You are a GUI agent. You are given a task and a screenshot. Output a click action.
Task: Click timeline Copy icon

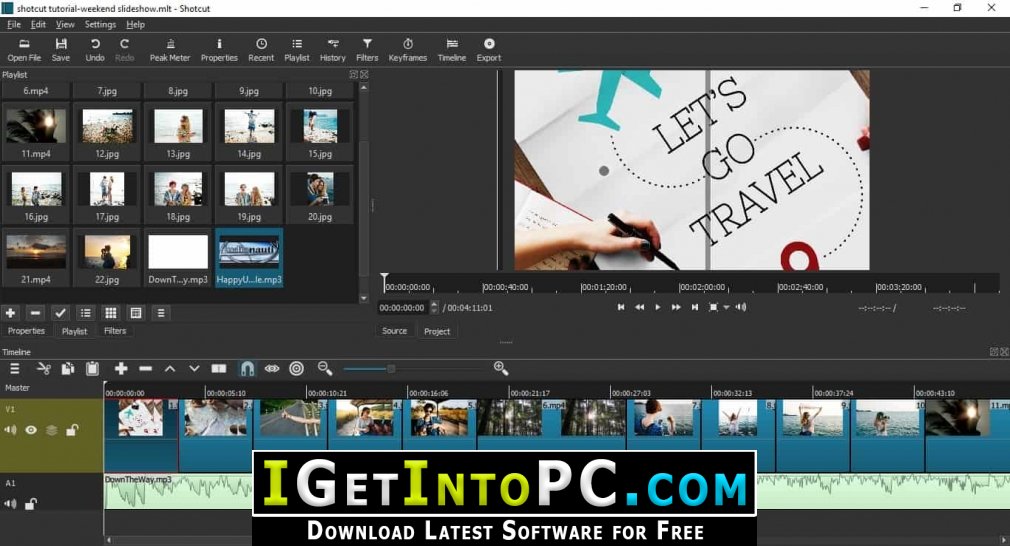(68, 369)
